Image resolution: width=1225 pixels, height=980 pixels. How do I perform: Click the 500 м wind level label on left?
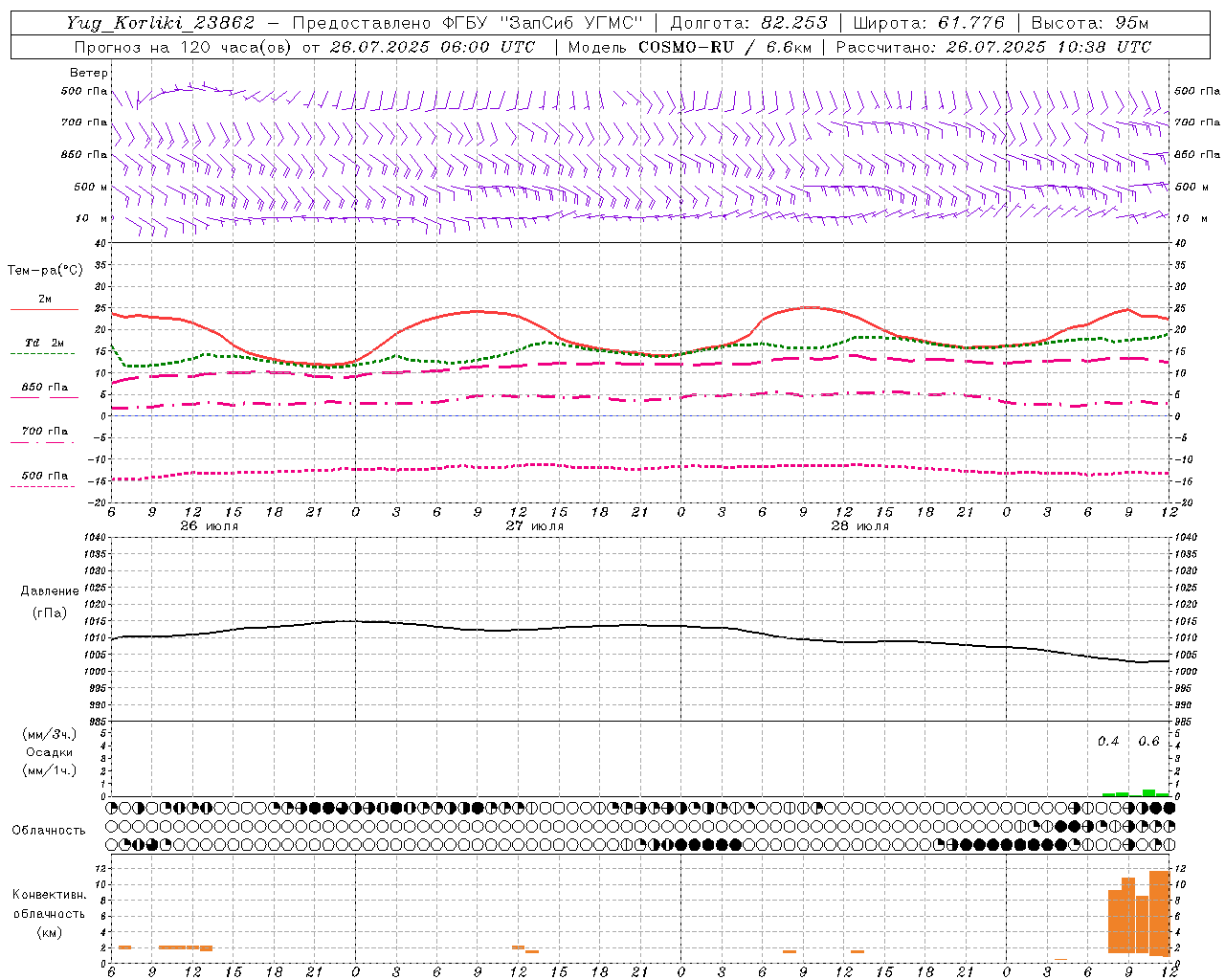click(x=92, y=187)
